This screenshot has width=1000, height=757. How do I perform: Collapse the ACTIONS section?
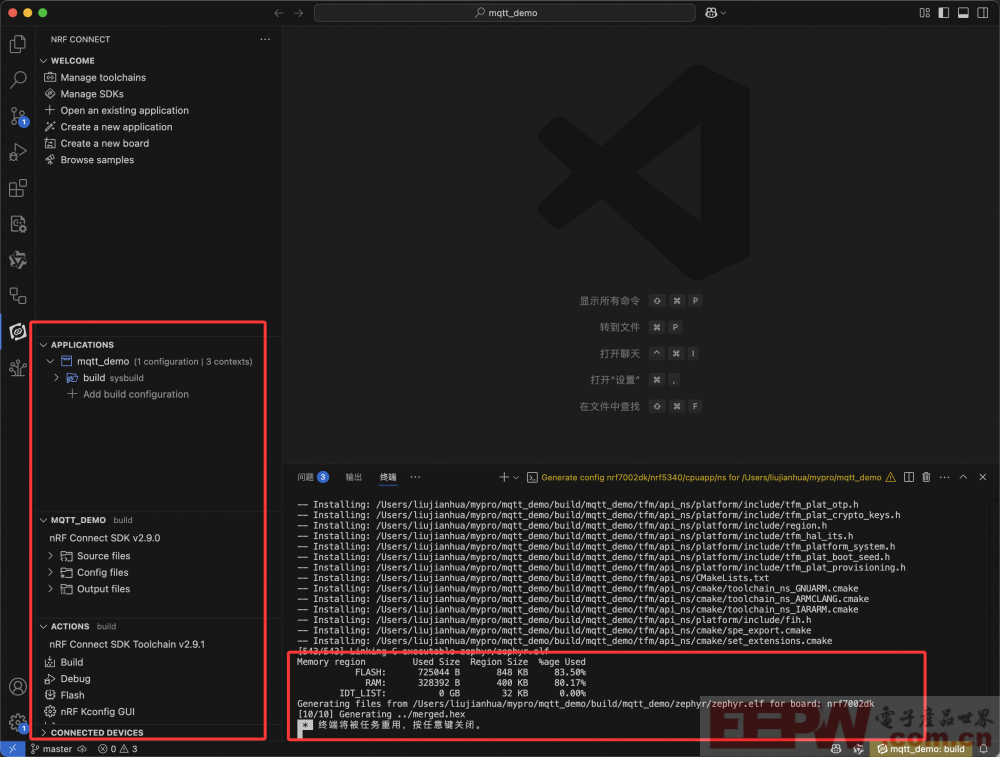point(44,627)
